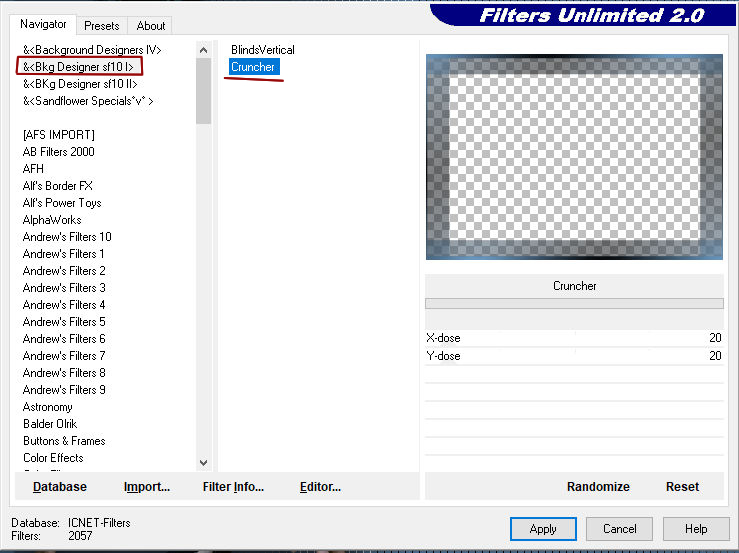Select AlphaWorks category
The width and height of the screenshot is (739, 553).
click(x=52, y=220)
